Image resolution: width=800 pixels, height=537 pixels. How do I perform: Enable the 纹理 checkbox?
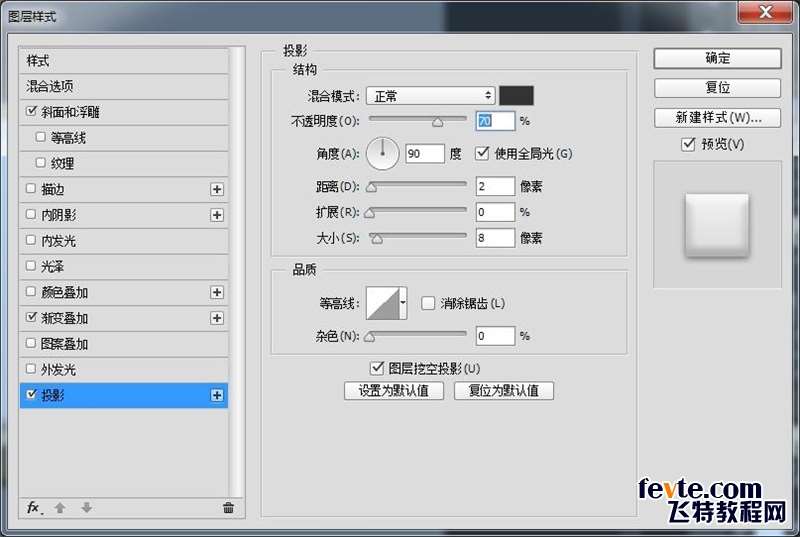click(x=41, y=162)
